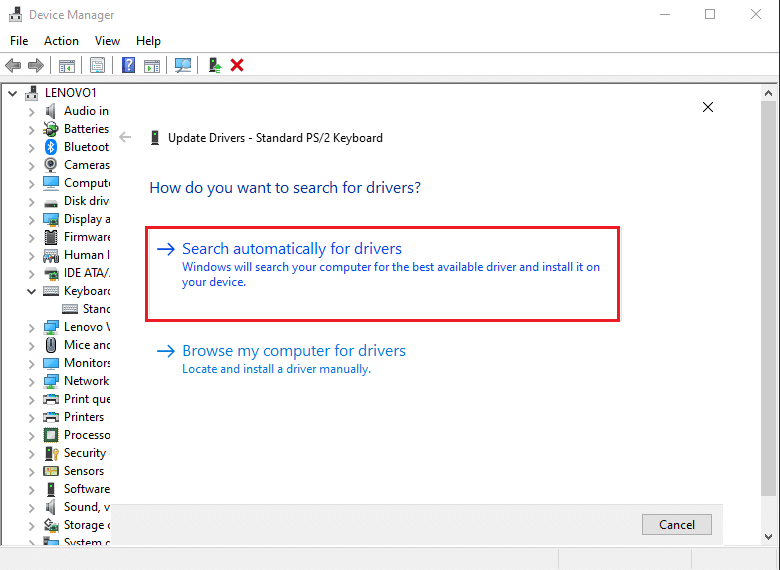Select the Bluetooth icon
780x570 pixels.
pos(51,147)
